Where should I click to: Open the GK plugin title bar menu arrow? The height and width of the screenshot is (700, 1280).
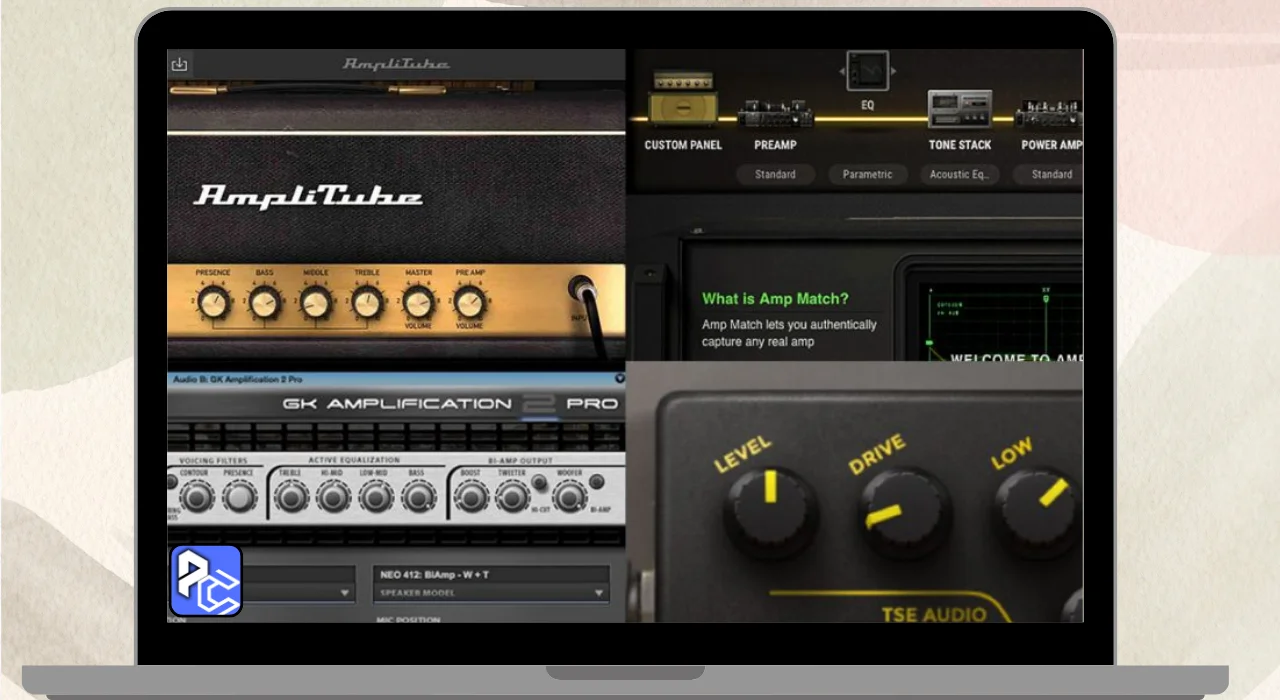click(620, 379)
